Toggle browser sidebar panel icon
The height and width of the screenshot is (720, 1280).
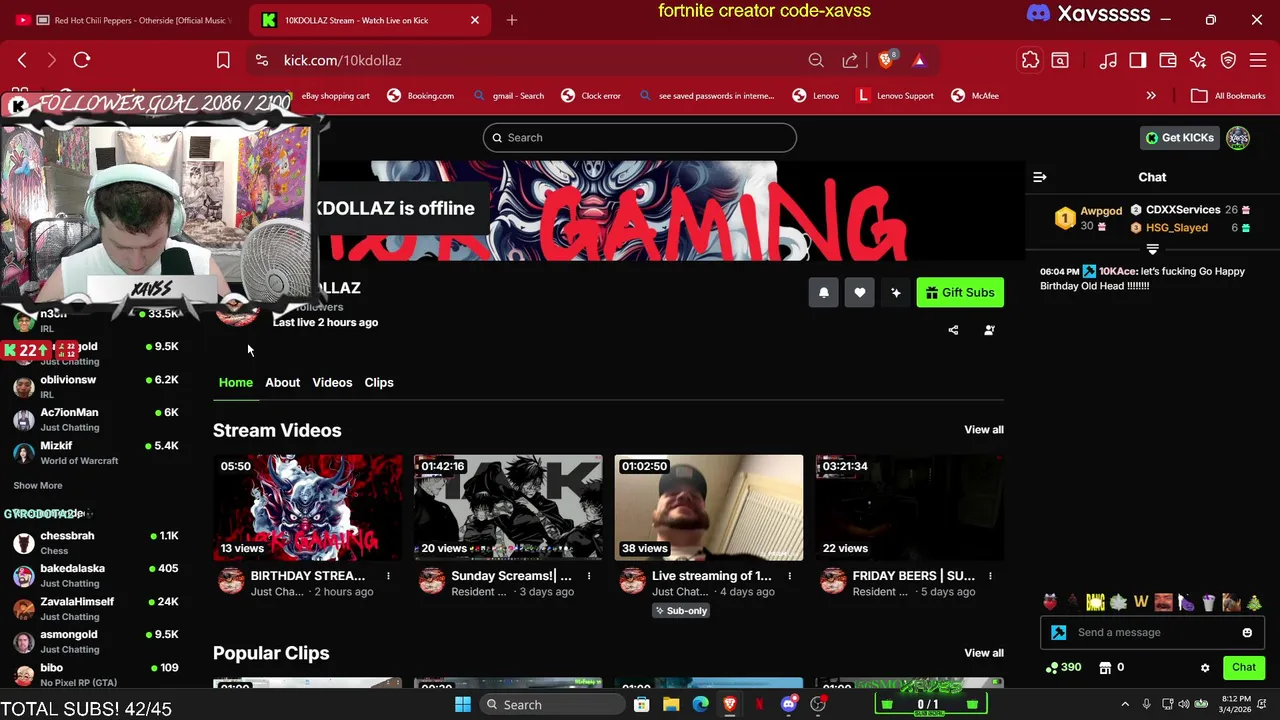click(x=1138, y=60)
